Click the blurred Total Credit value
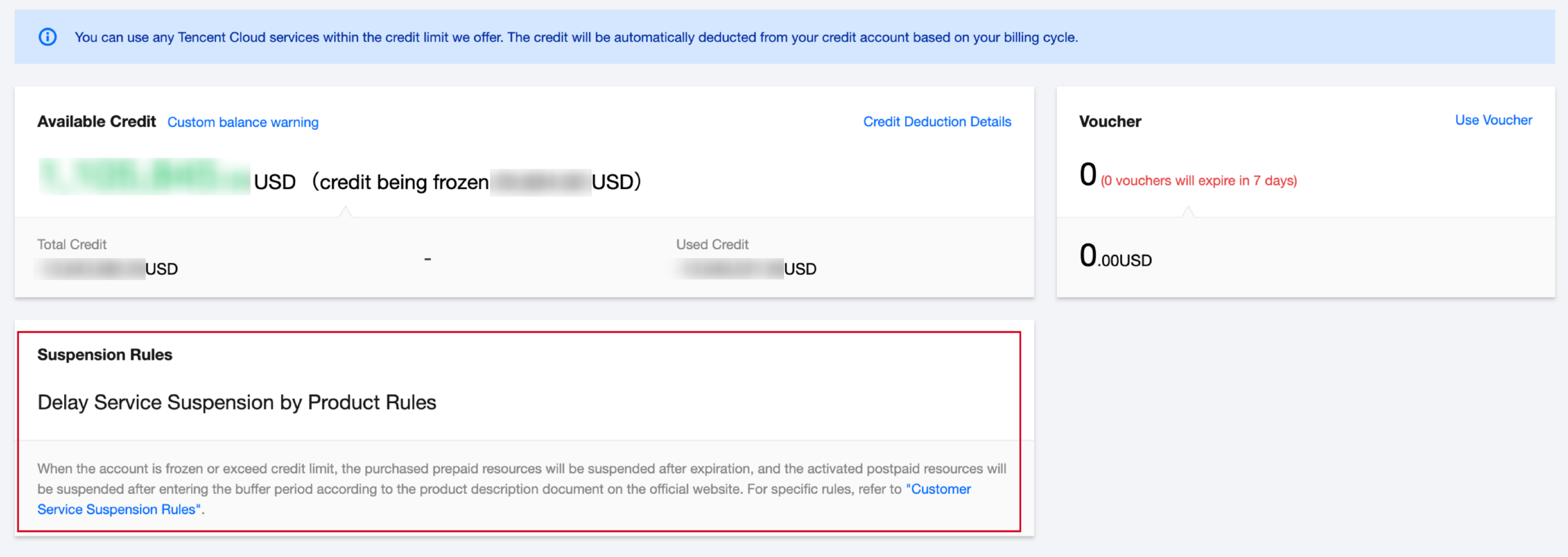1568x557 pixels. pyautogui.click(x=91, y=268)
